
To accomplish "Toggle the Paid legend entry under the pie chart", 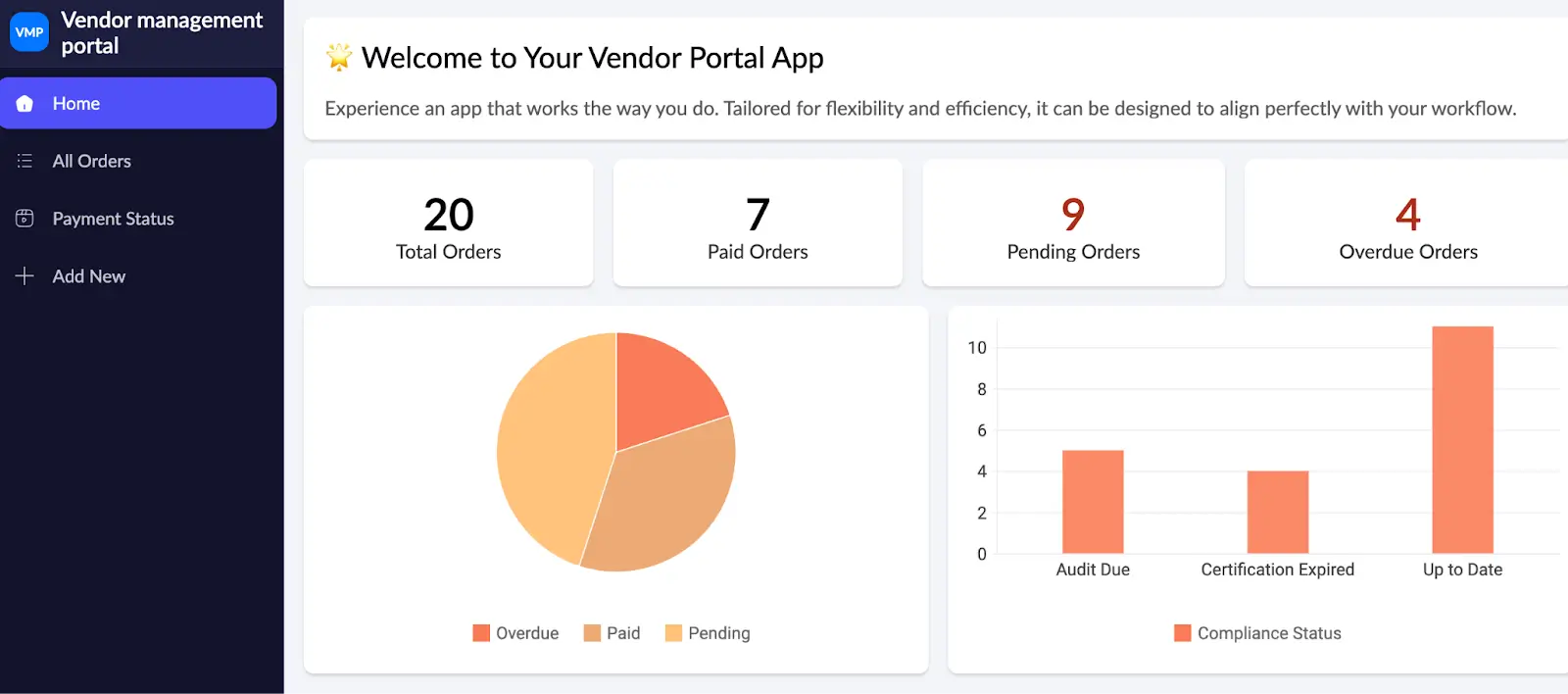I will coord(612,632).
